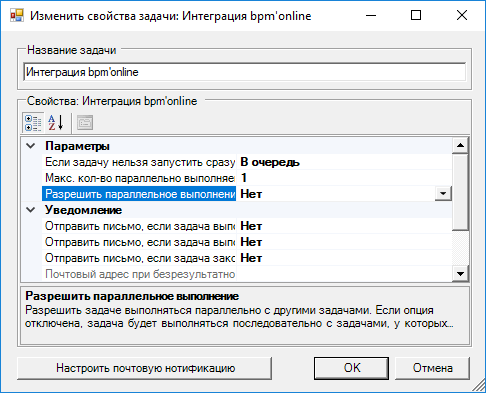Screen dimensions: 486x393
Task: Click the value 'В очередь'
Action: [x=270, y=162]
